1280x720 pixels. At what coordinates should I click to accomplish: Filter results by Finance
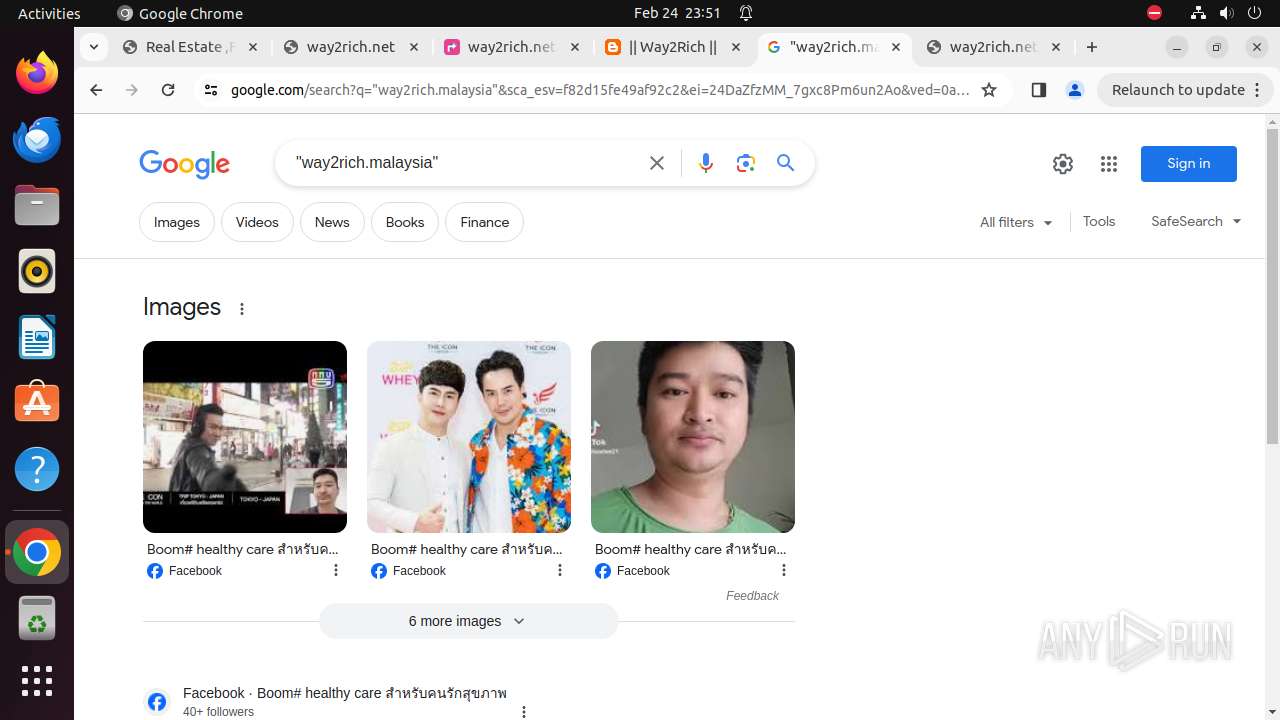[x=485, y=222]
